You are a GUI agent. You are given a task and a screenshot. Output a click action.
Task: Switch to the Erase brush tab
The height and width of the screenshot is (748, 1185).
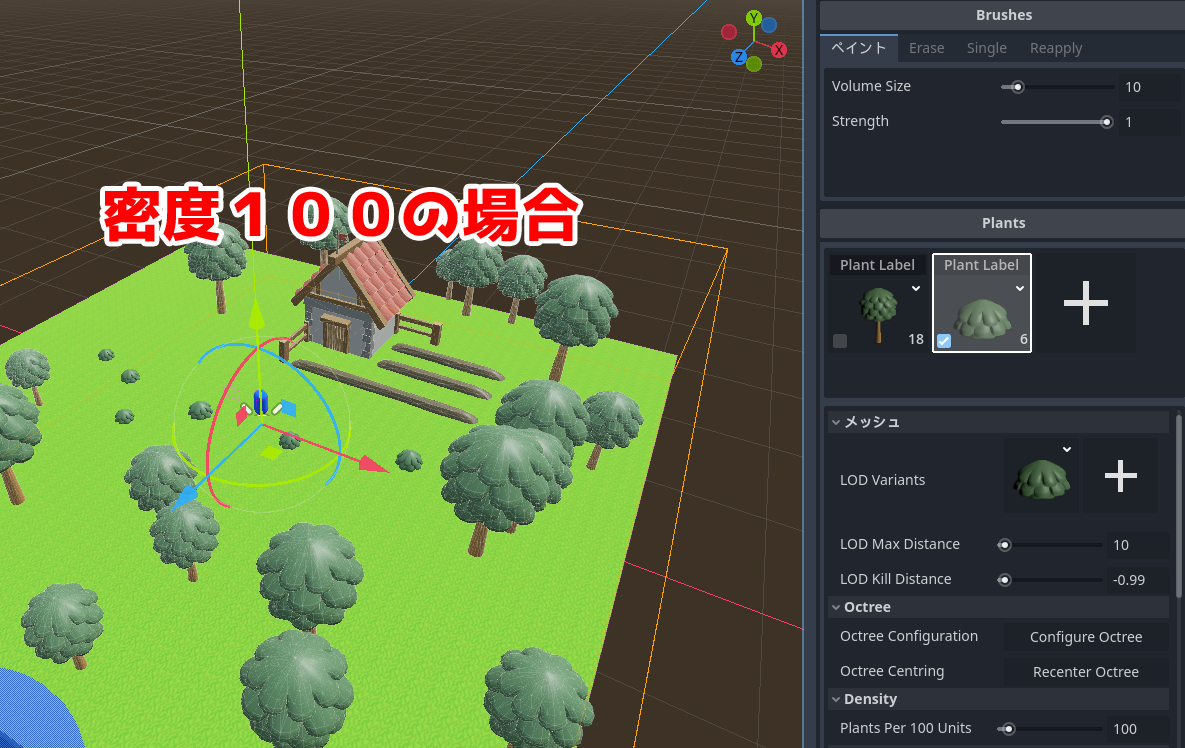pos(927,48)
